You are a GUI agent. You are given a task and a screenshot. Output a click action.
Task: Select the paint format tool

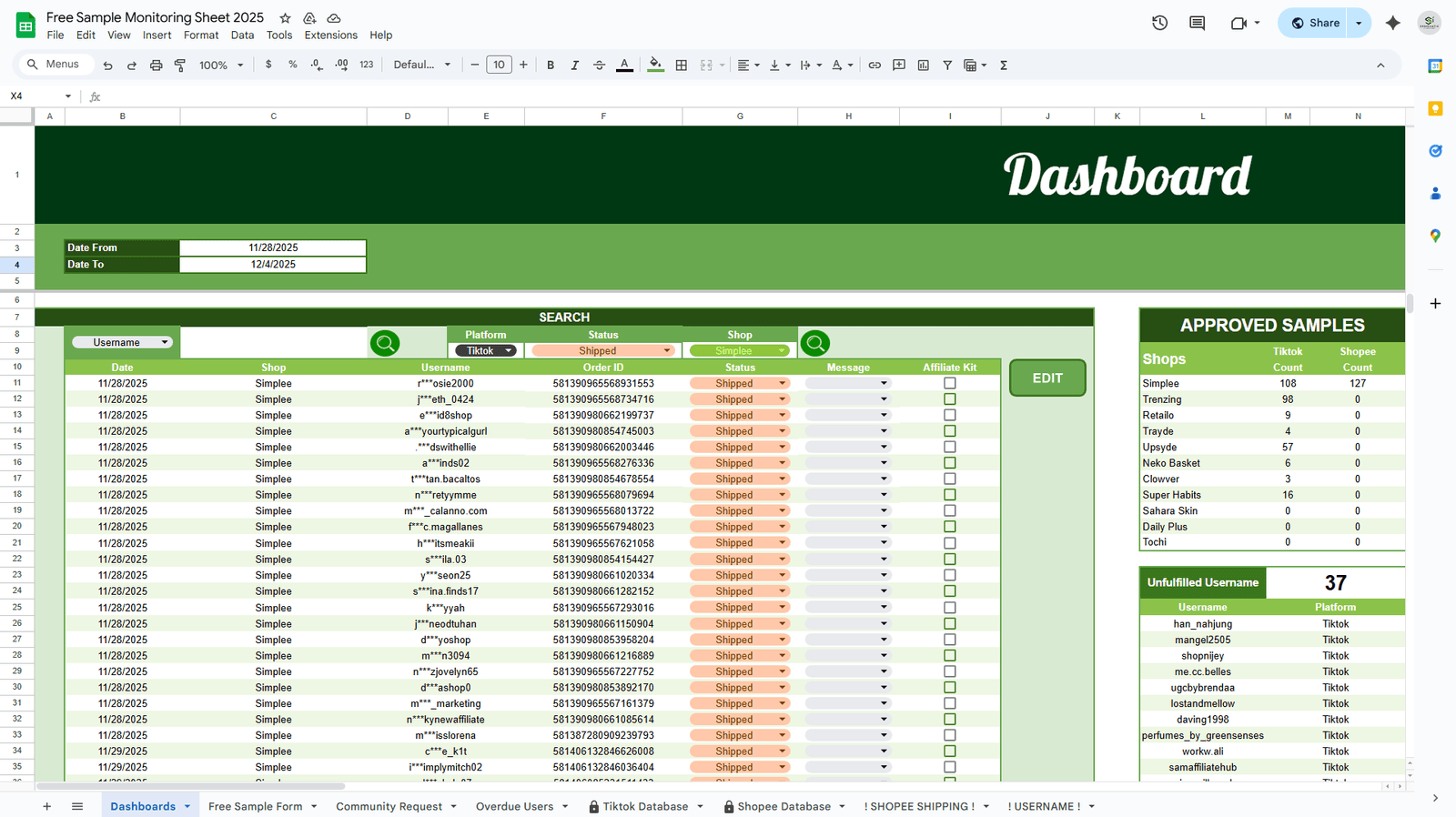(180, 65)
